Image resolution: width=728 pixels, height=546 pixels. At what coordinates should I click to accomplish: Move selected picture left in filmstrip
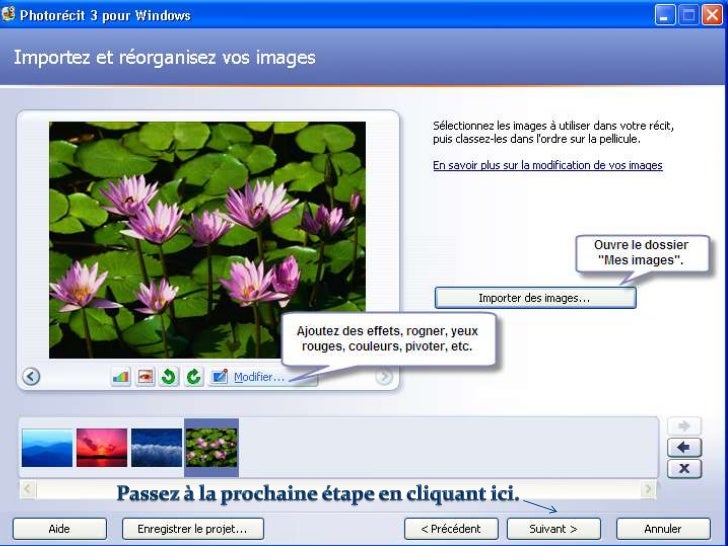tap(684, 448)
